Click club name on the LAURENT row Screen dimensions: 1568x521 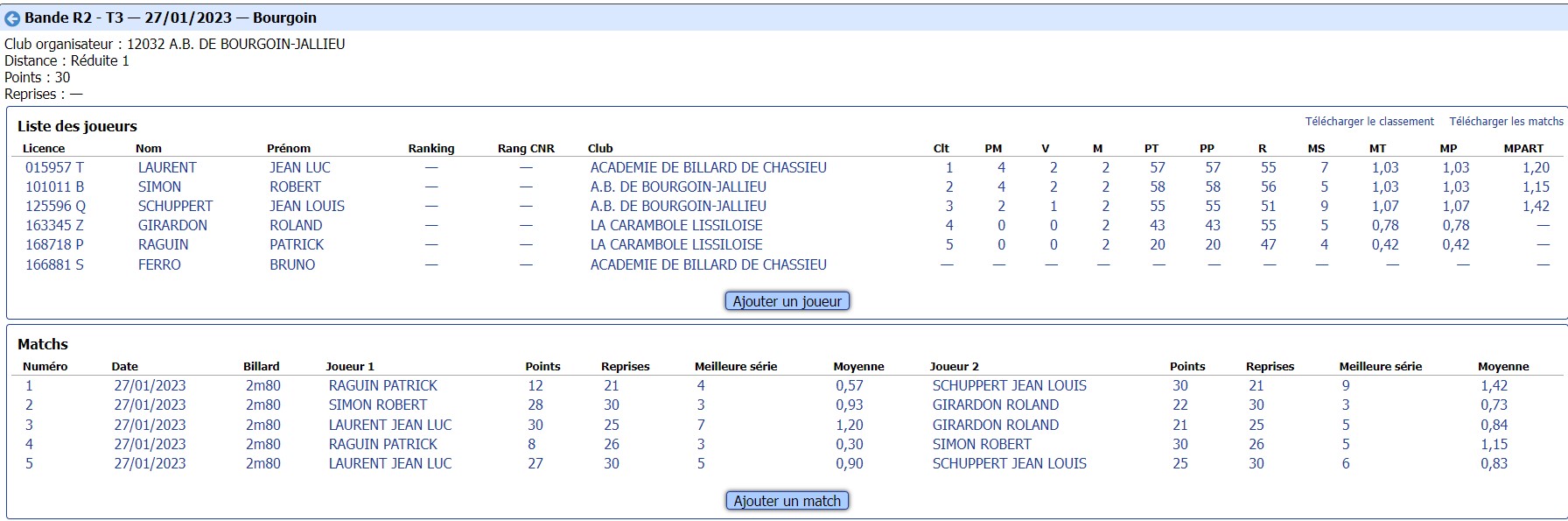(708, 167)
